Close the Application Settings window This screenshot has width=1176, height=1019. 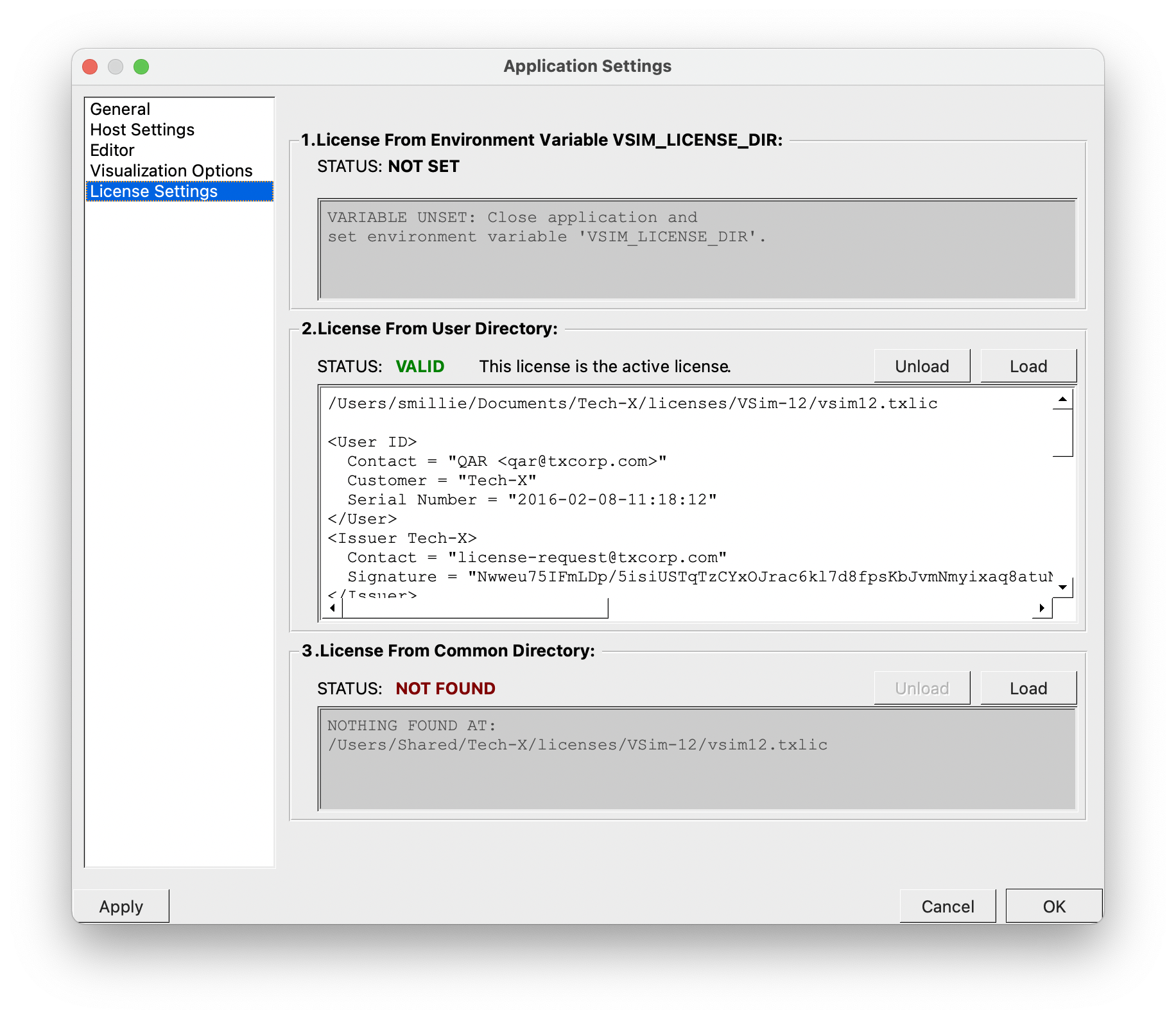tap(91, 67)
